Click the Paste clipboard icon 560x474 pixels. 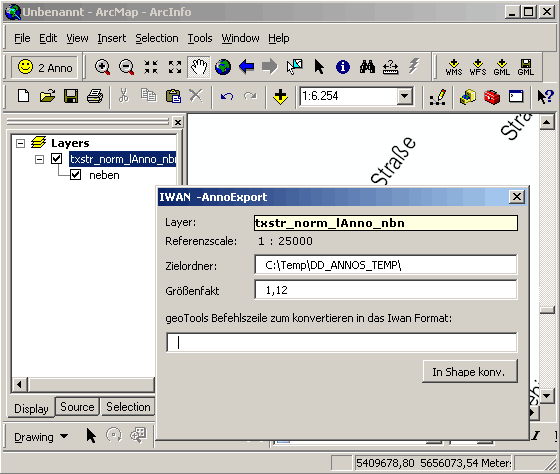[x=173, y=96]
